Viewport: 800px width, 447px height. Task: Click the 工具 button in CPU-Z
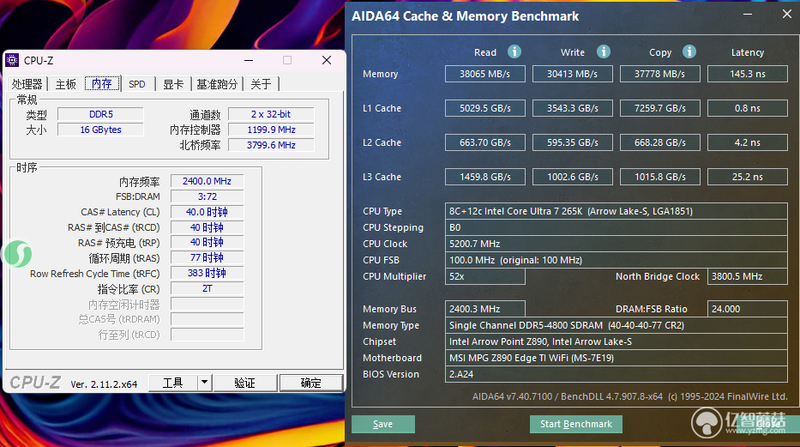point(173,382)
